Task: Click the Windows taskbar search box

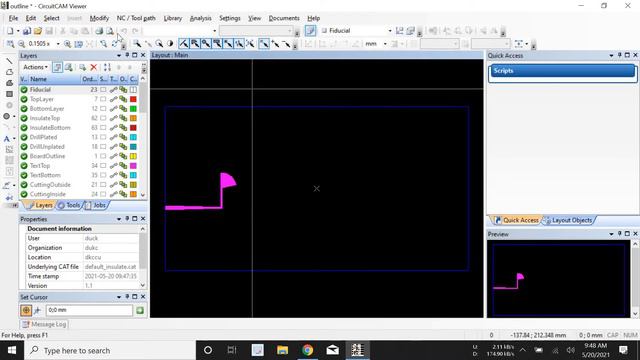Action: 110,350
